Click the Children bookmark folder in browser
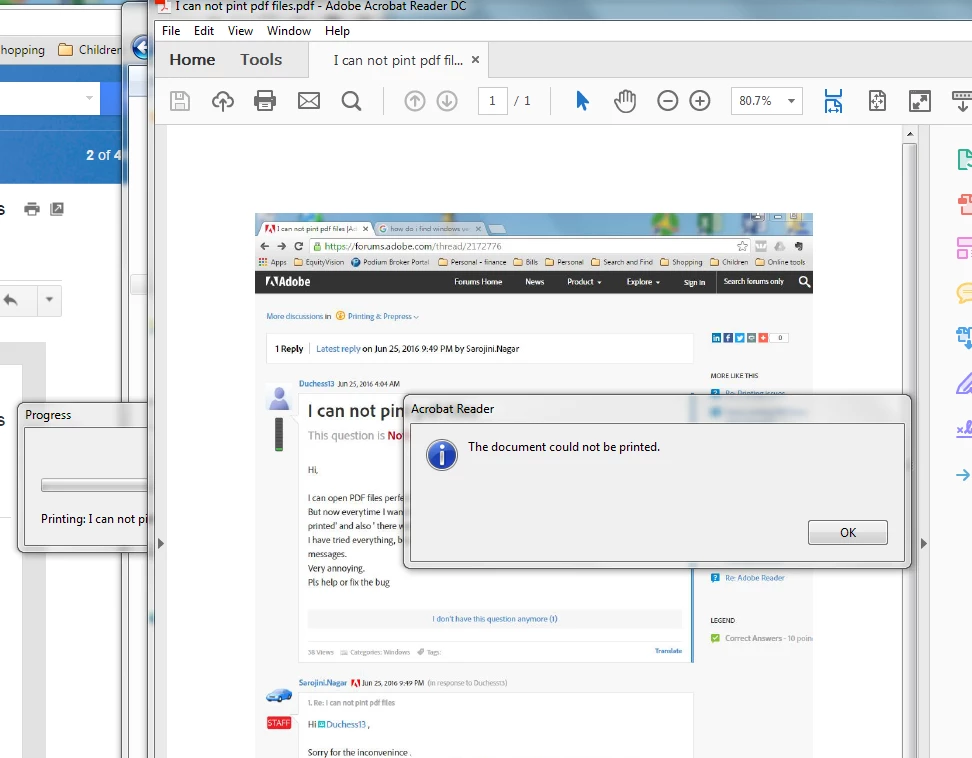Screen dimensions: 972x758 [x=90, y=50]
